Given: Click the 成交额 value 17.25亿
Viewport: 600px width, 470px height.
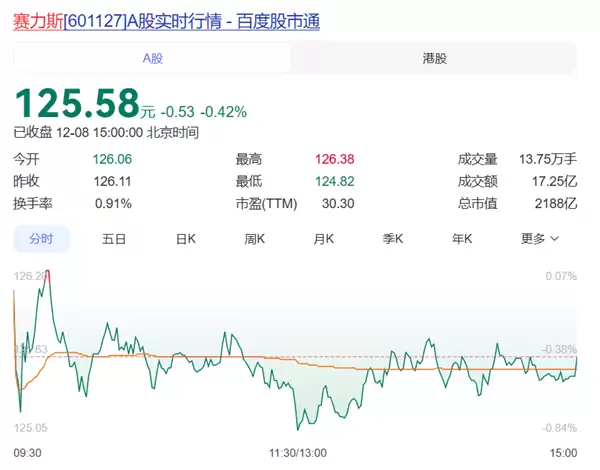Looking at the screenshot, I should (554, 181).
